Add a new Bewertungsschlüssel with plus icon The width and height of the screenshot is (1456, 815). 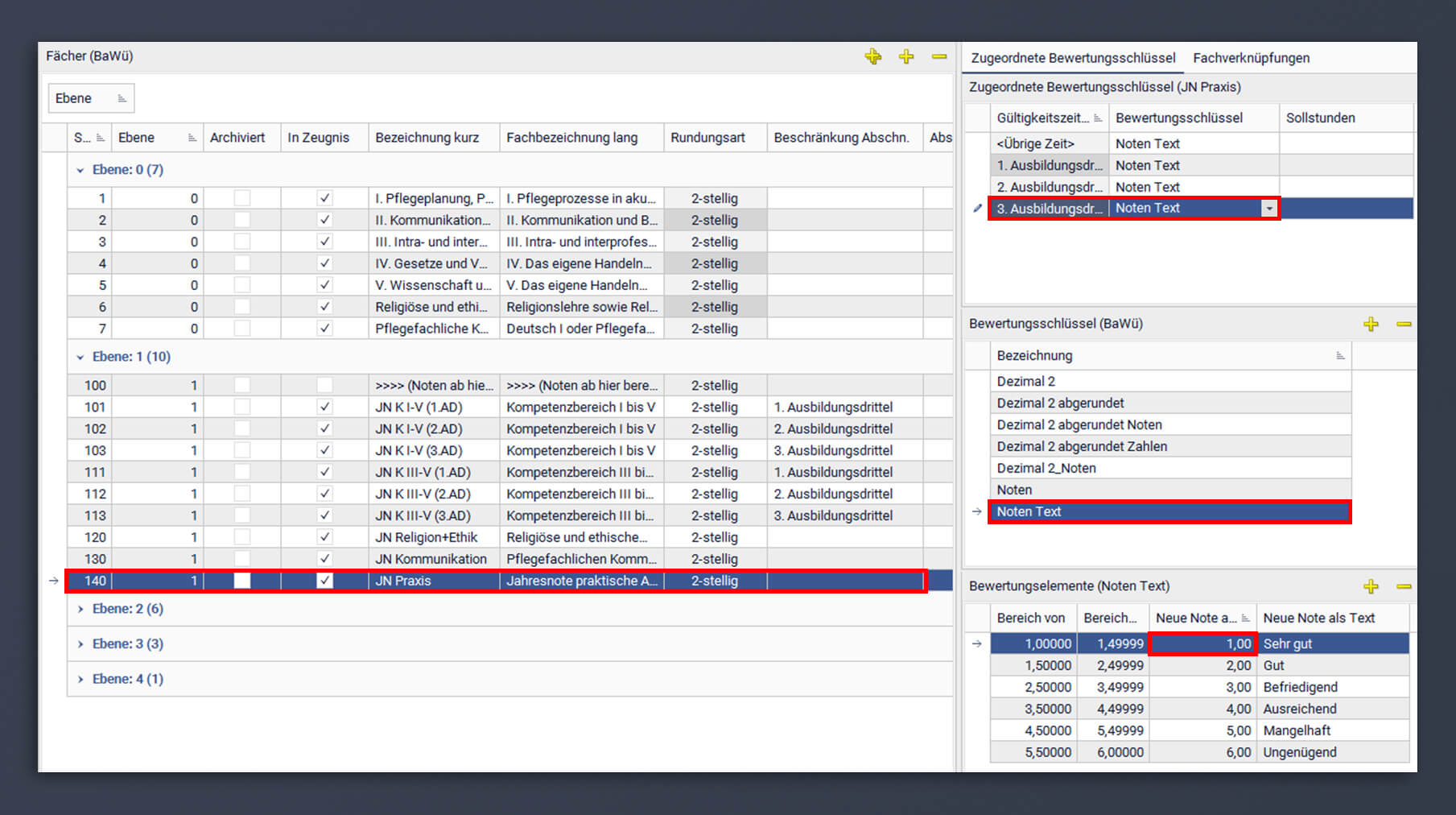(1371, 324)
